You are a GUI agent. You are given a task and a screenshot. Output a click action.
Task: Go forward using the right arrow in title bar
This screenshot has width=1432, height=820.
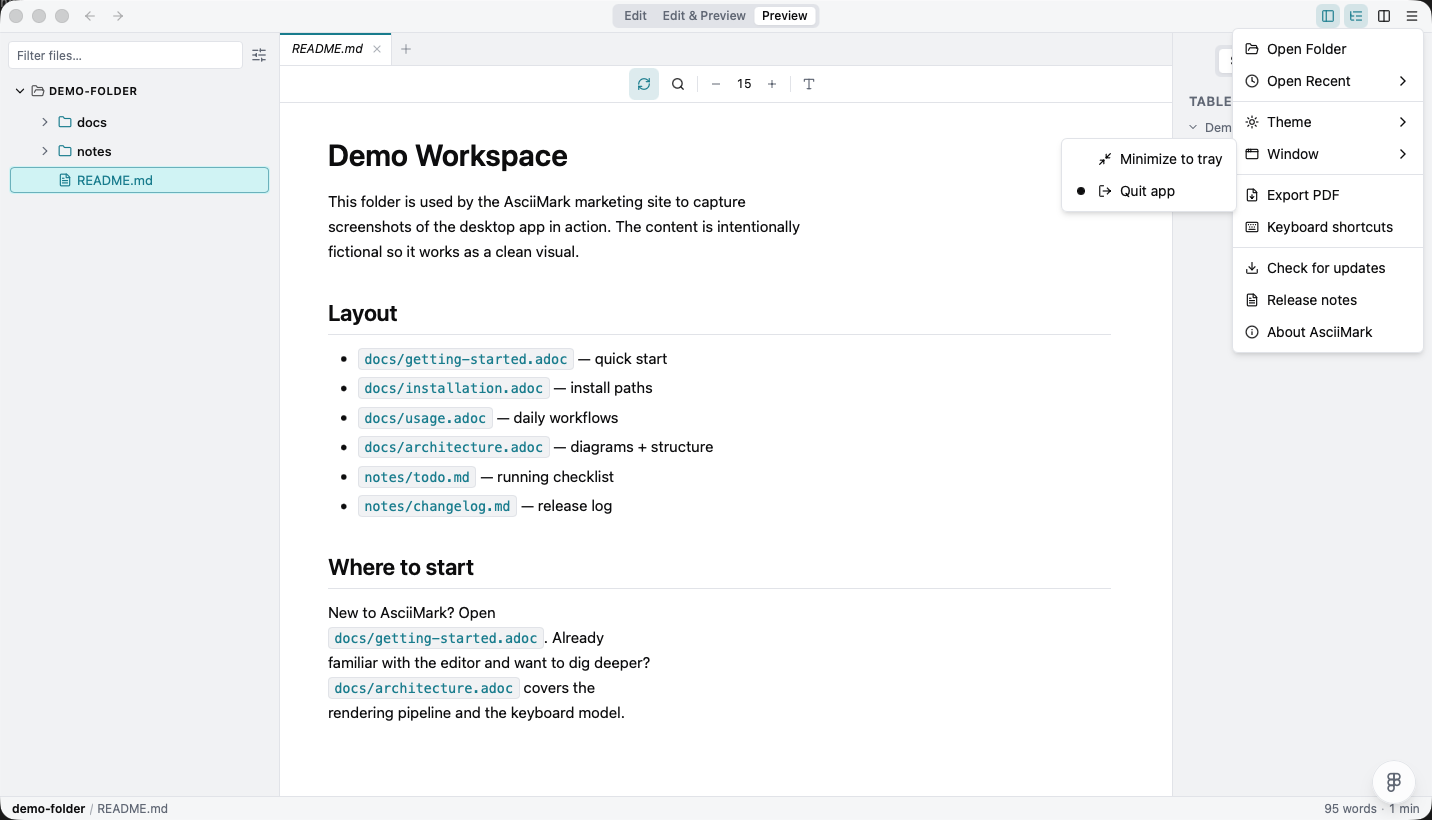[118, 16]
